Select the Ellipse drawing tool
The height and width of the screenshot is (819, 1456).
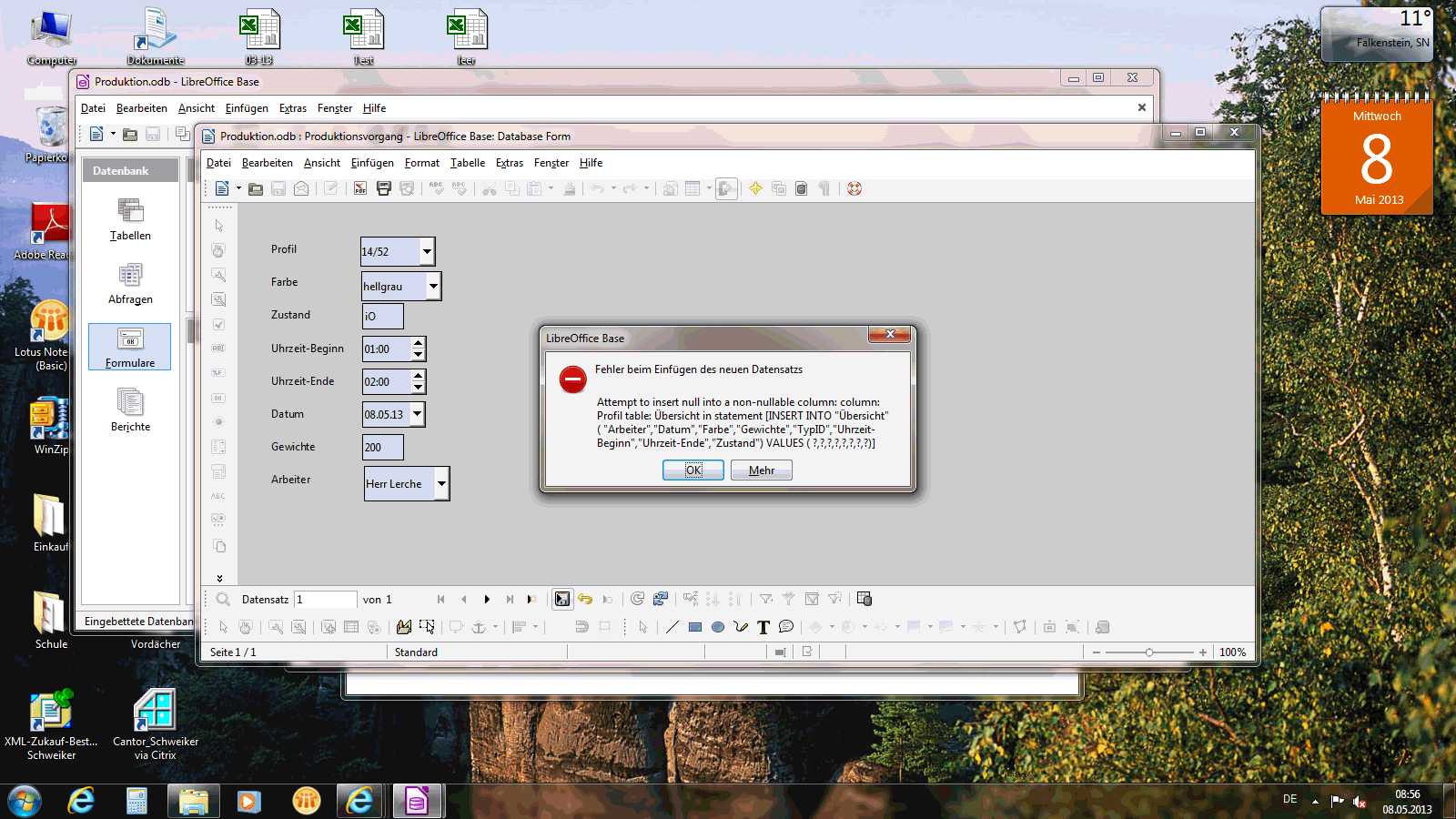(718, 627)
